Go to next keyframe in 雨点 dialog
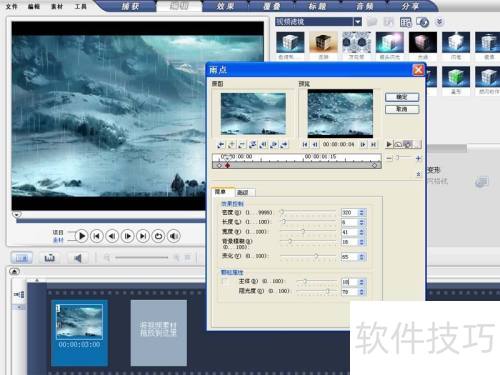Image resolution: width=500 pixels, height=375 pixels. pyautogui.click(x=284, y=144)
